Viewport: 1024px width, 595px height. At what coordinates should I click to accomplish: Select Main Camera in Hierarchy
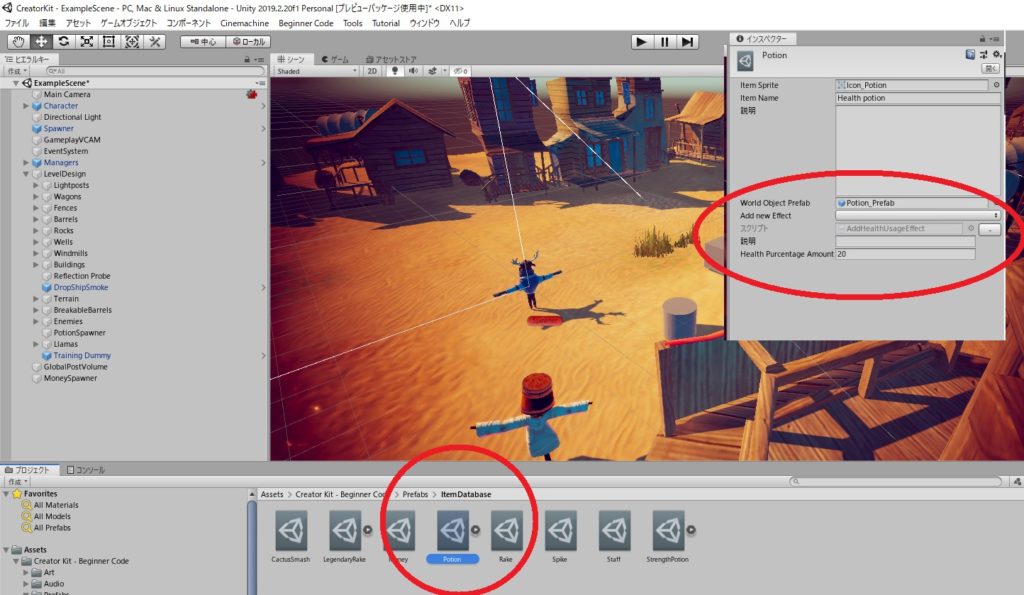pos(67,95)
